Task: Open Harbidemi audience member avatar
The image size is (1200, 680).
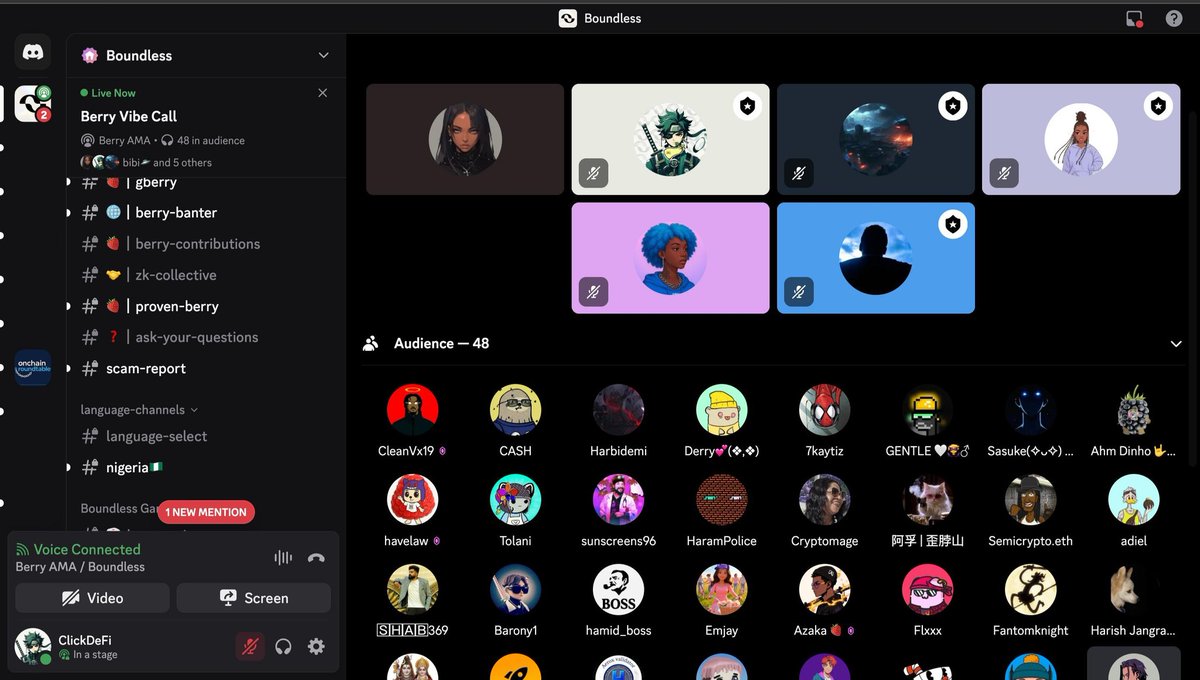Action: point(618,409)
